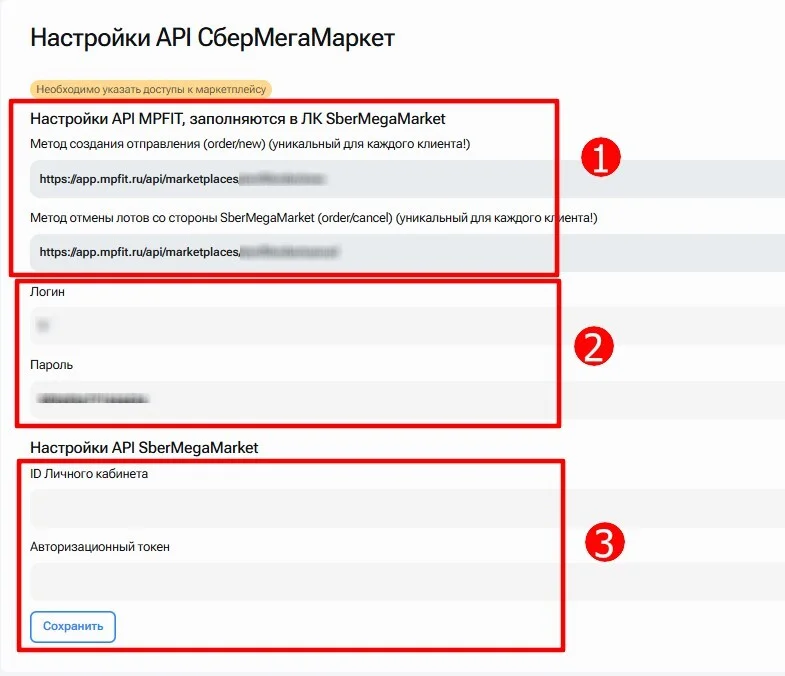Click the Настройки API SberMegaMarket section heading
The image size is (785, 676).
pyautogui.click(x=144, y=448)
